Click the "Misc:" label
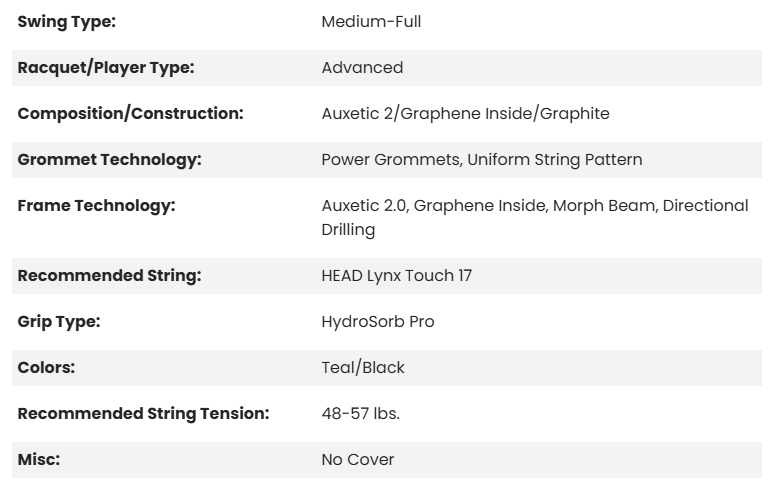This screenshot has height=499, width=782. tap(39, 460)
